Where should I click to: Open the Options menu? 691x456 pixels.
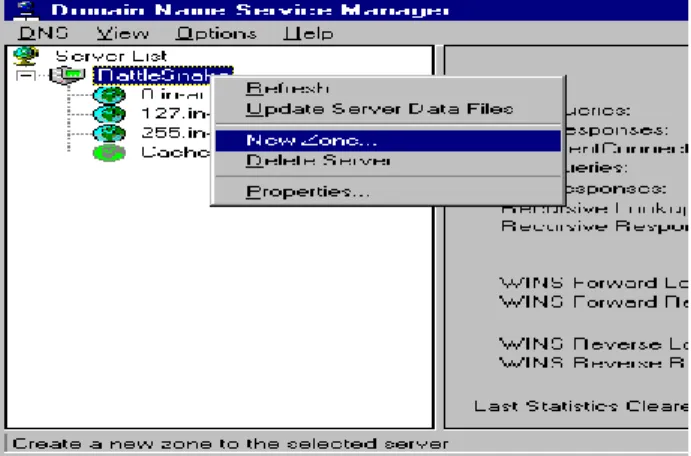tap(216, 33)
